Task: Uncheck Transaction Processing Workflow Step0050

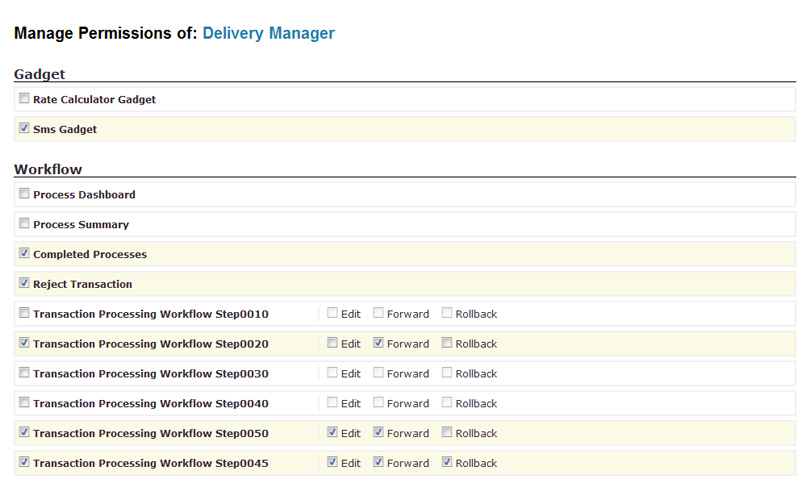Action: (24, 433)
